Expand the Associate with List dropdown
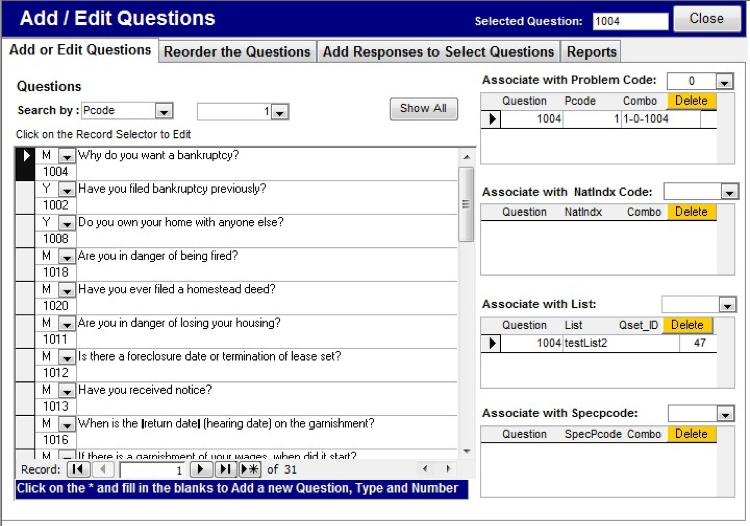This screenshot has height=526, width=750. (x=725, y=305)
